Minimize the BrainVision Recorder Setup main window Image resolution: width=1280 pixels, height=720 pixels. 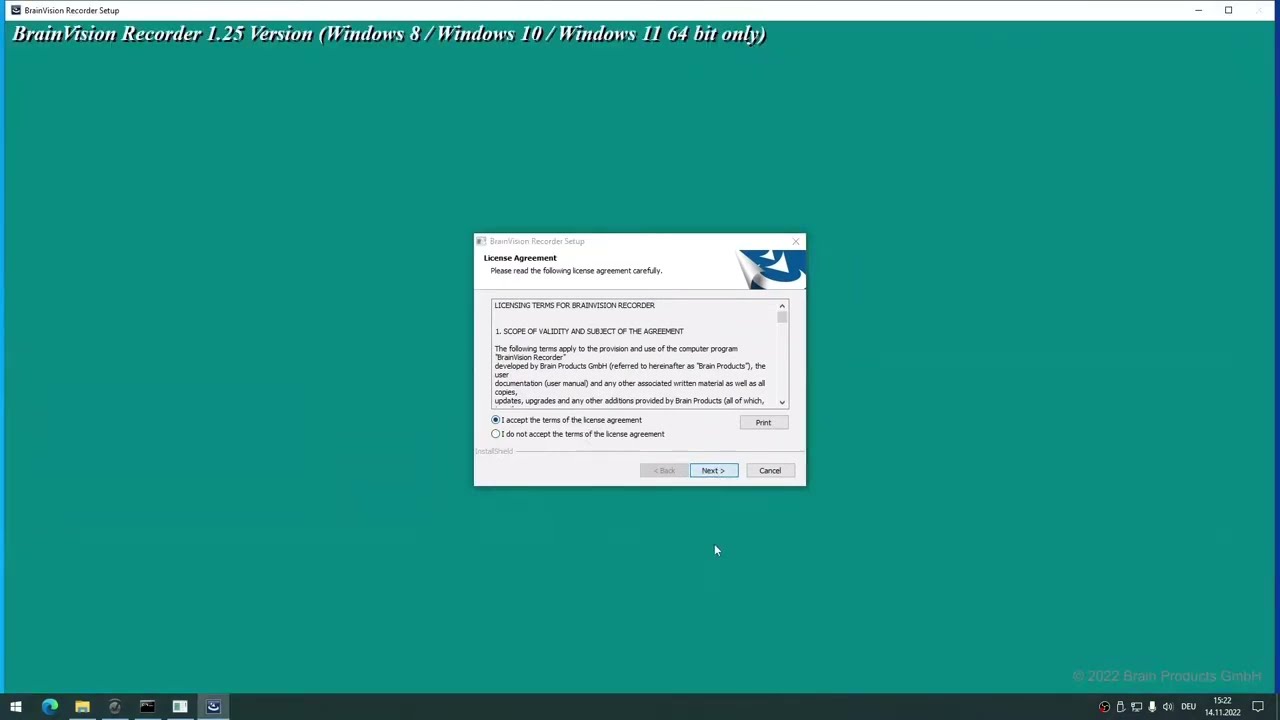click(x=1198, y=10)
